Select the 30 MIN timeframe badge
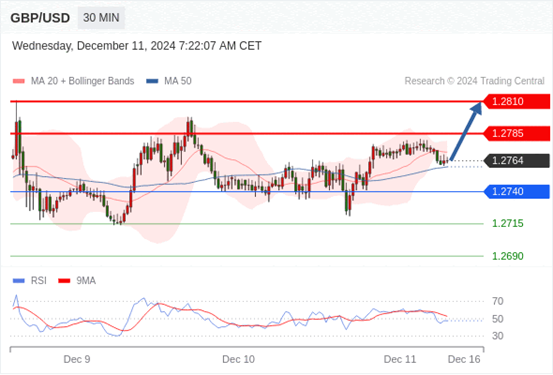 point(101,18)
